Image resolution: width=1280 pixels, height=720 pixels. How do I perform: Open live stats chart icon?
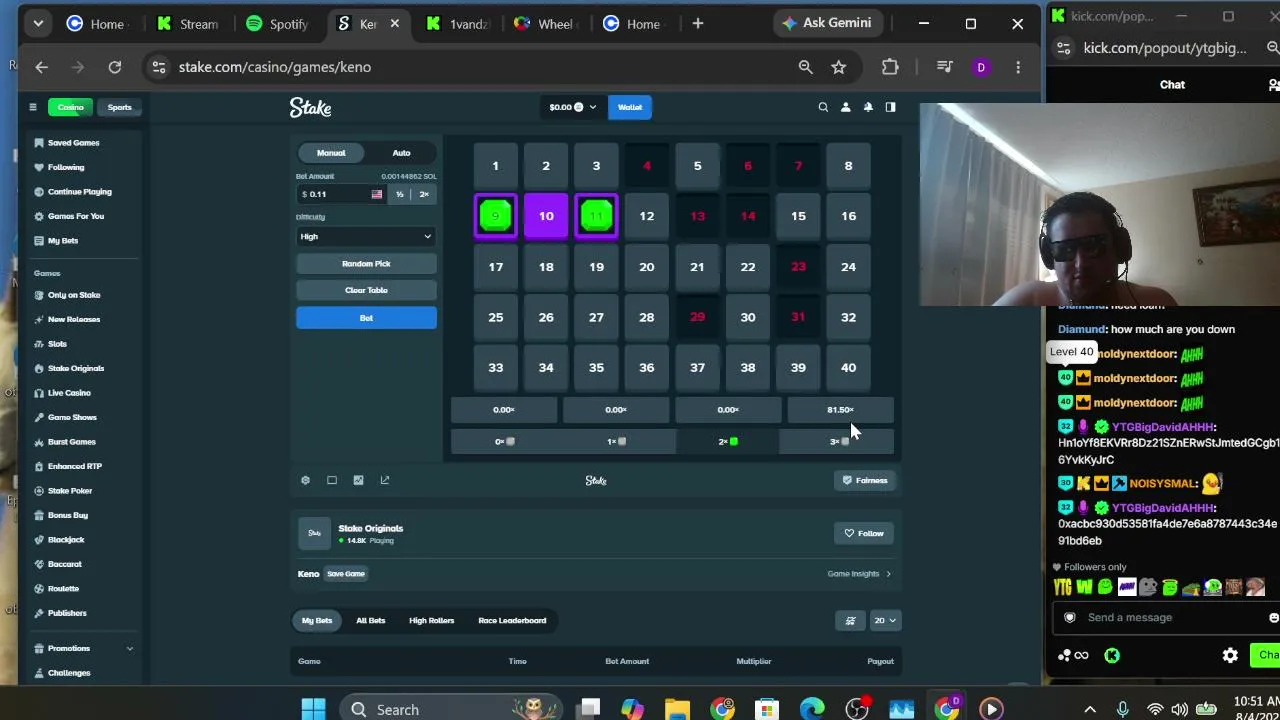[x=358, y=480]
